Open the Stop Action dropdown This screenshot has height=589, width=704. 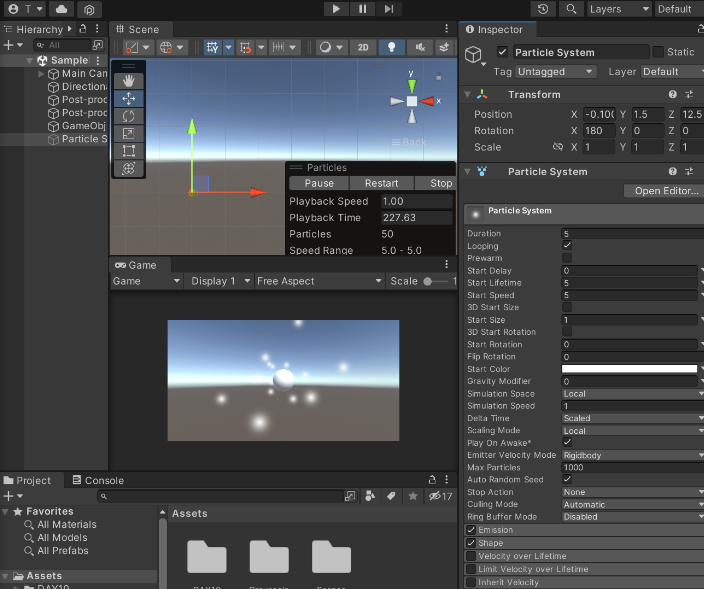[633, 492]
